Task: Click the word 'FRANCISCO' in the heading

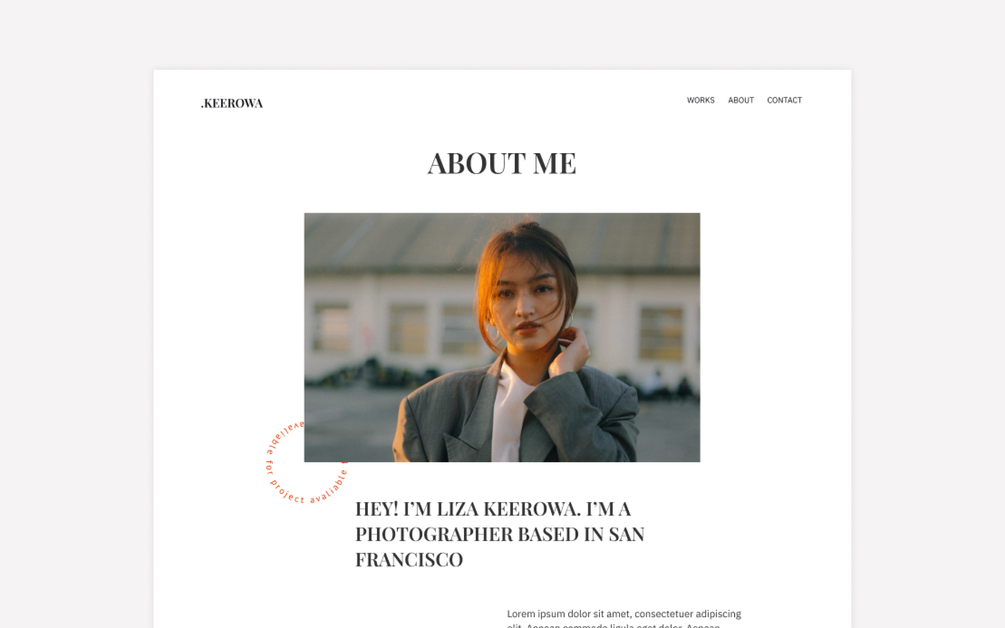Action: (409, 560)
